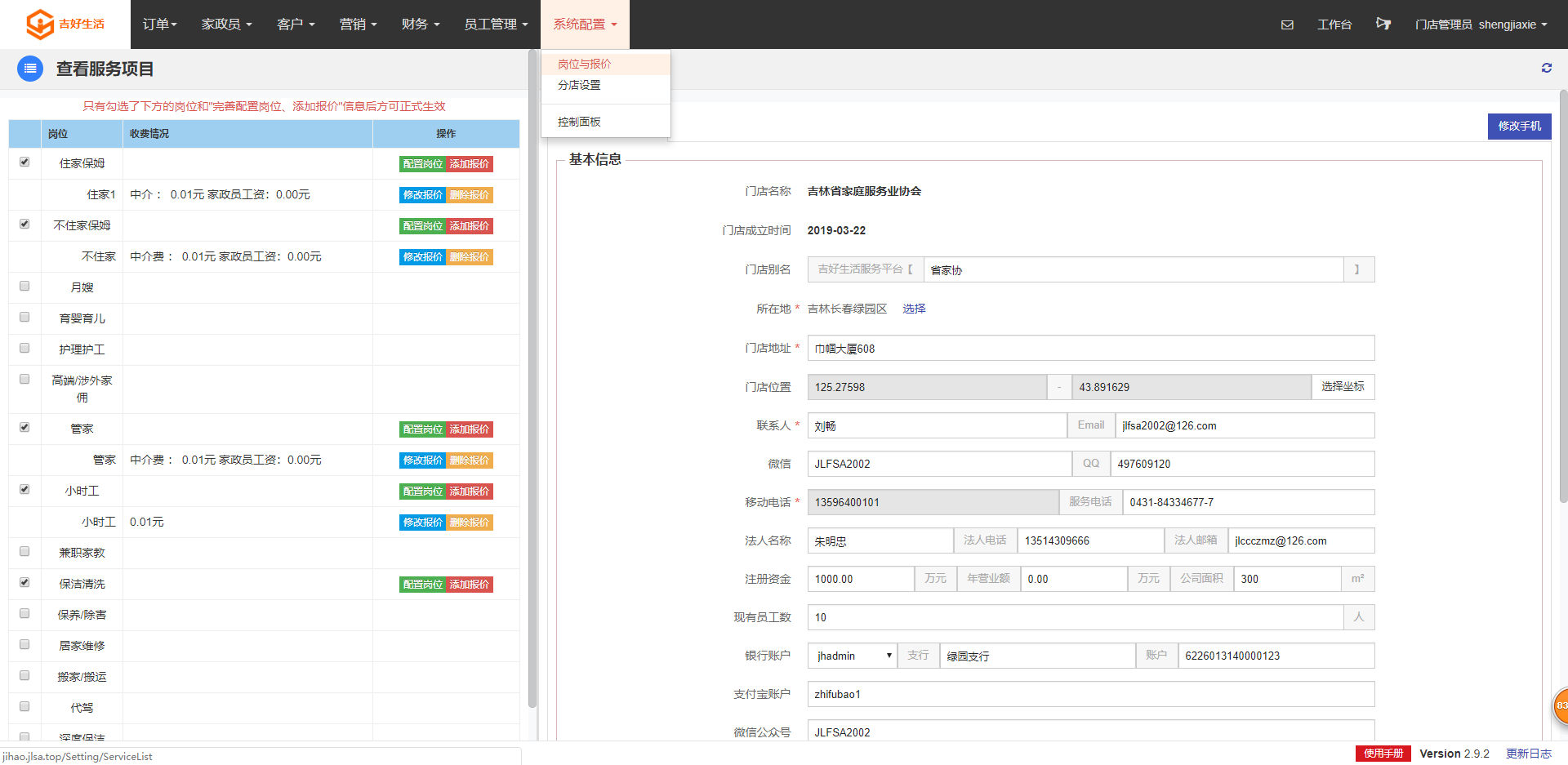Check the 兼职家教 checkbox
Image resolution: width=1568 pixels, height=765 pixels.
coord(24,551)
